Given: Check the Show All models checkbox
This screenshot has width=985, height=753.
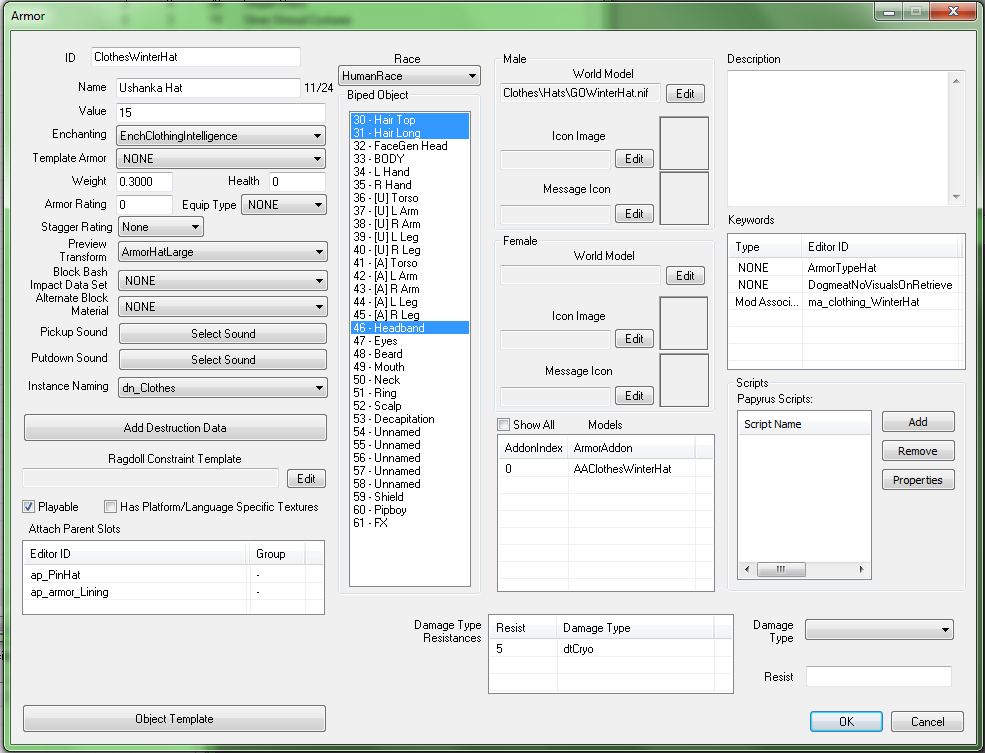Looking at the screenshot, I should pyautogui.click(x=503, y=425).
